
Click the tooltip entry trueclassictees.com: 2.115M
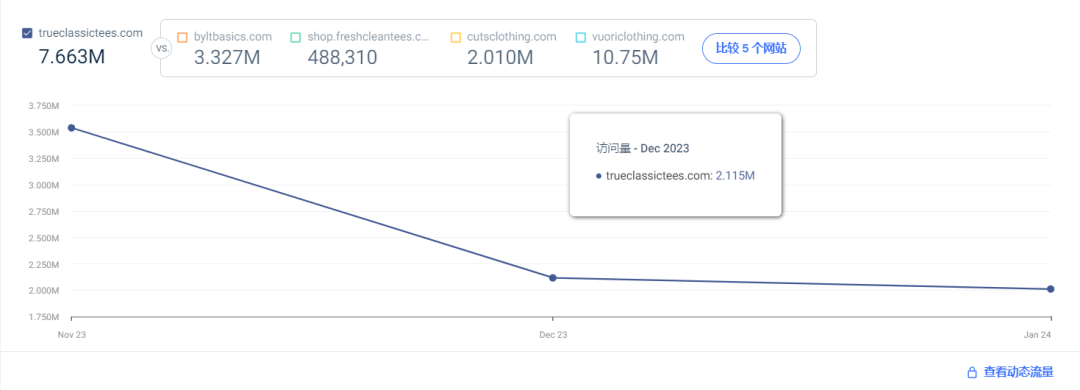pyautogui.click(x=676, y=176)
